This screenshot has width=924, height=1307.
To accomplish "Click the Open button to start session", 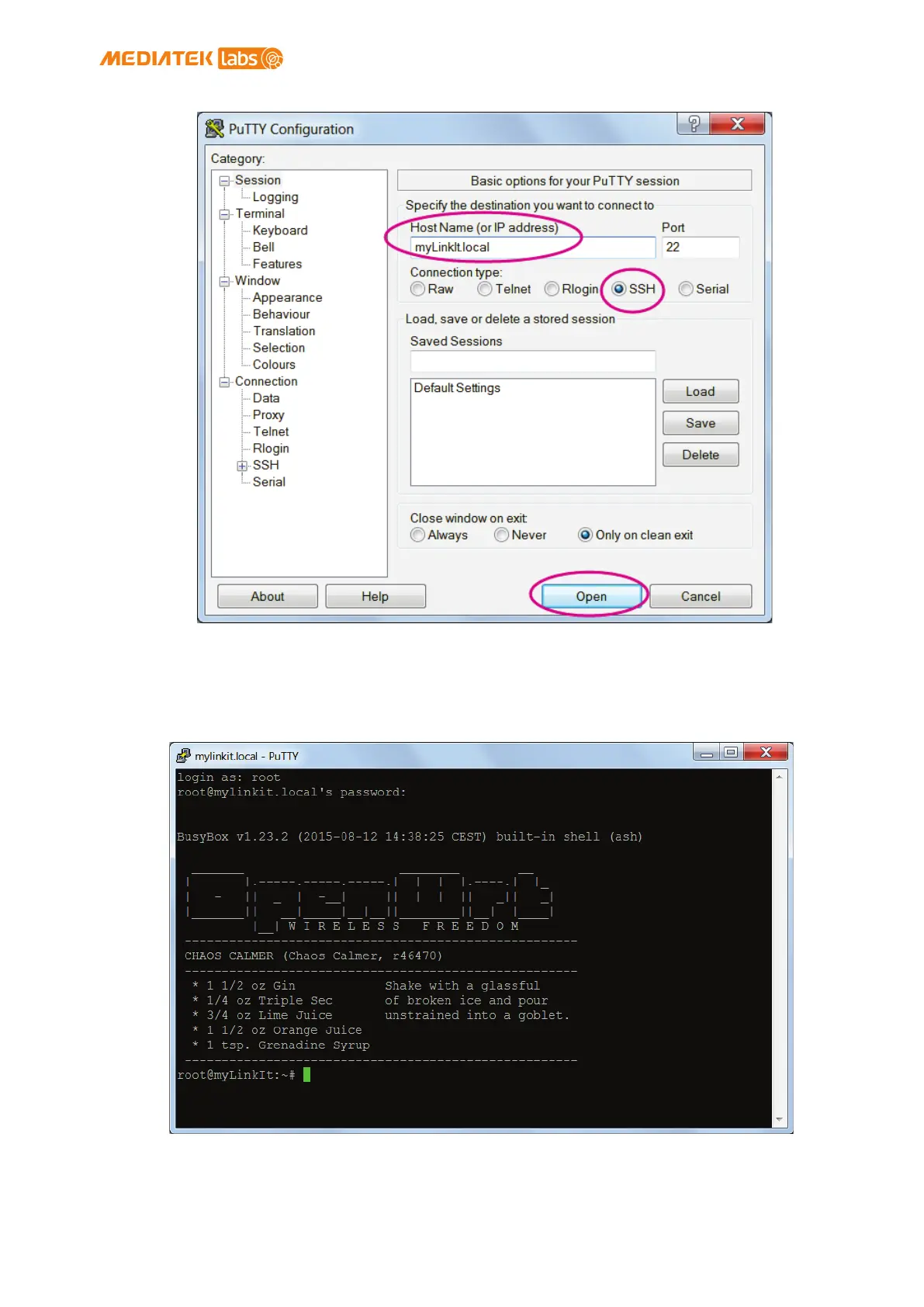I will coord(591,596).
